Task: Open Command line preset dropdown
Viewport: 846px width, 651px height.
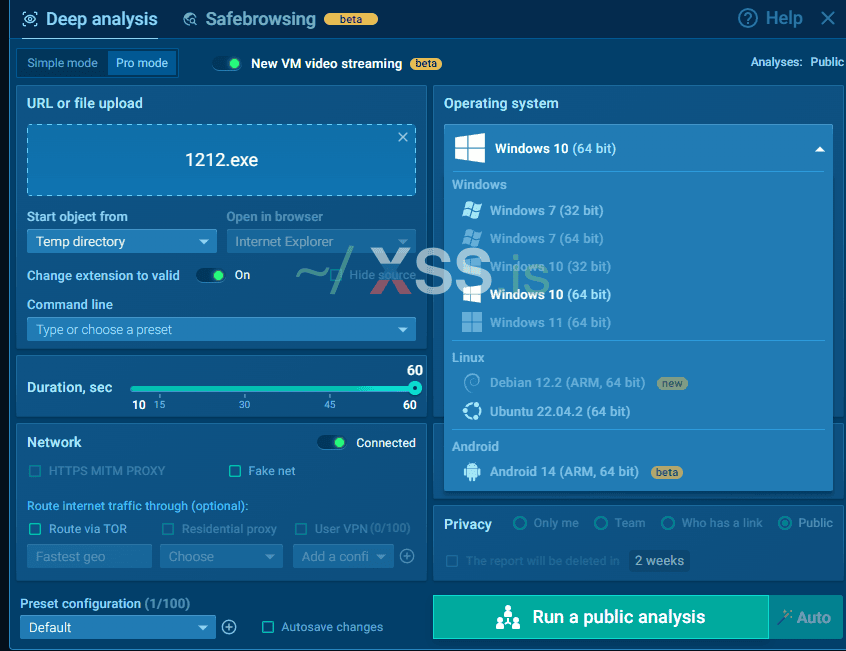Action: coord(221,329)
